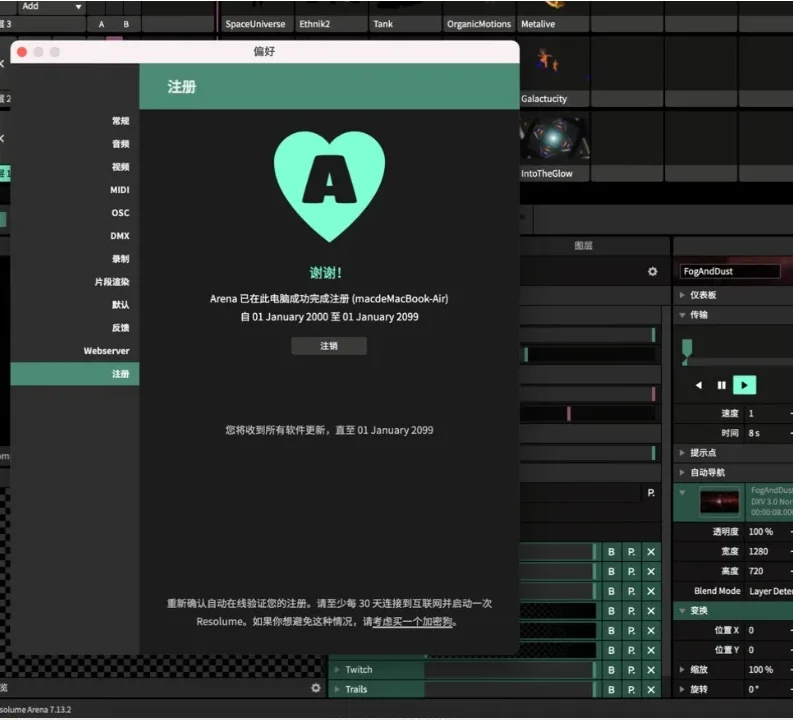Remove the Trails effect with X
Viewport: 793px width, 720px height.
[x=651, y=690]
